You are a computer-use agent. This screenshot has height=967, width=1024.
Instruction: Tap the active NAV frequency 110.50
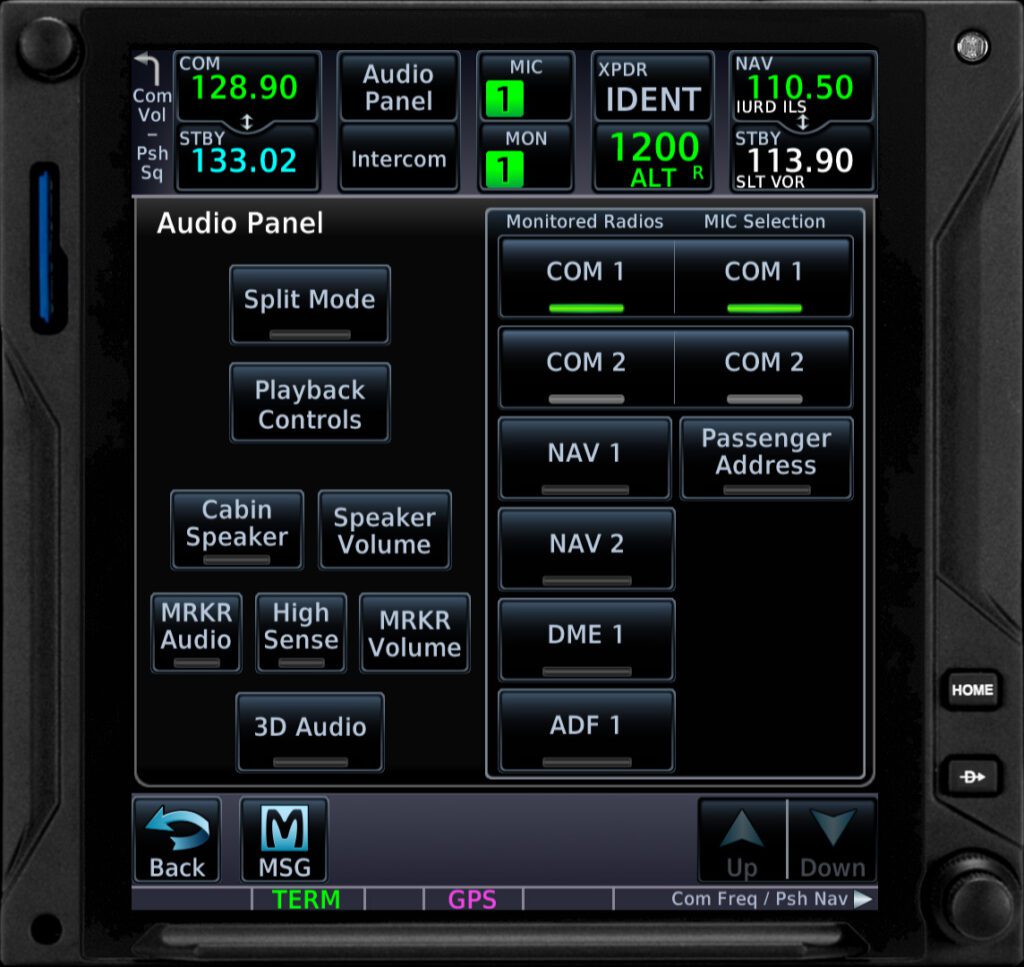pyautogui.click(x=800, y=87)
